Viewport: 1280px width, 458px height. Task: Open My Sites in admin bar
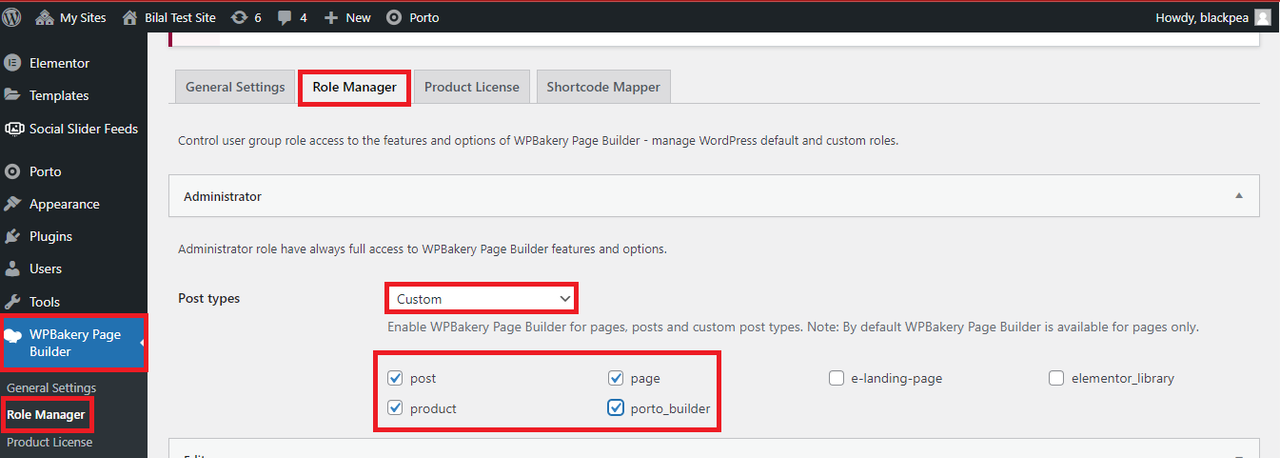coord(72,17)
